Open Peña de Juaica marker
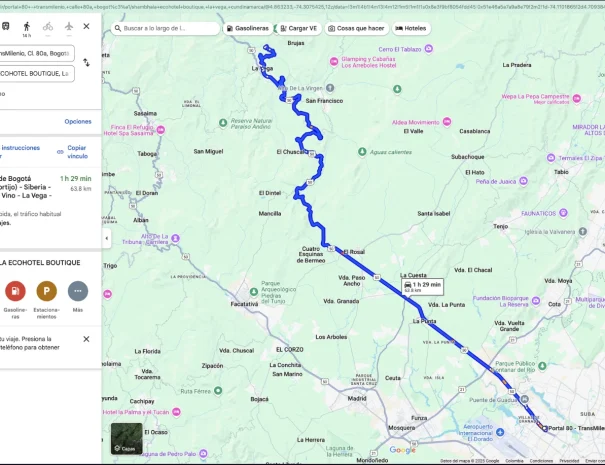Image resolution: width=605 pixels, height=465 pixels. (523, 181)
